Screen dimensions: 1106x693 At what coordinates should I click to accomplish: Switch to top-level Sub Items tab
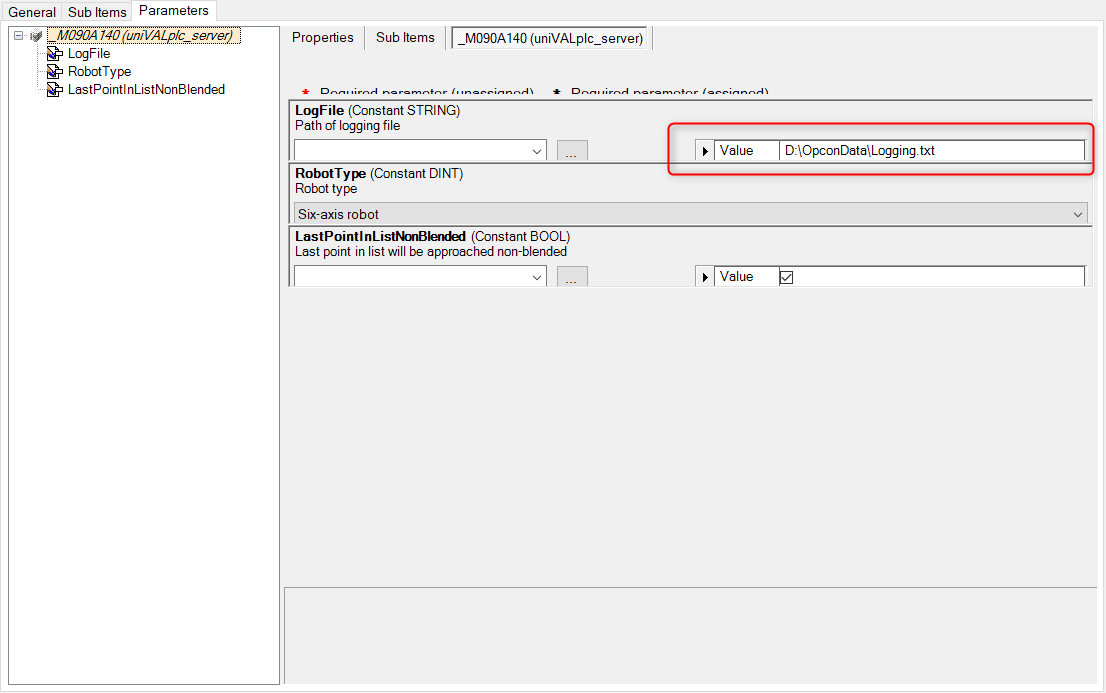pyautogui.click(x=97, y=12)
